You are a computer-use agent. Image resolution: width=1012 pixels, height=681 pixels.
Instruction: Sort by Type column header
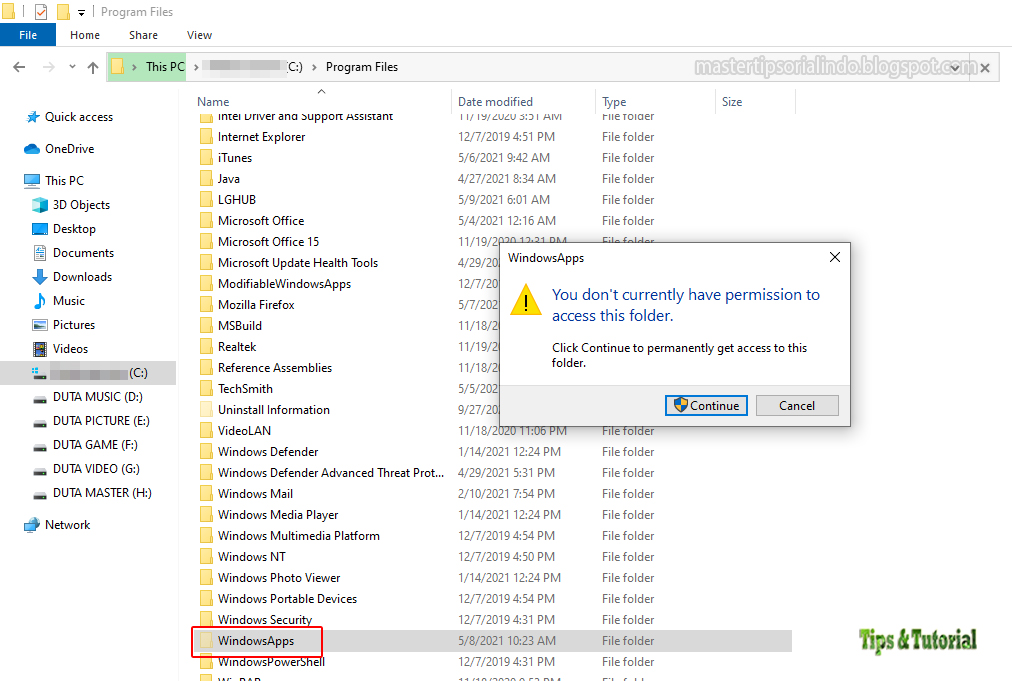tap(614, 101)
